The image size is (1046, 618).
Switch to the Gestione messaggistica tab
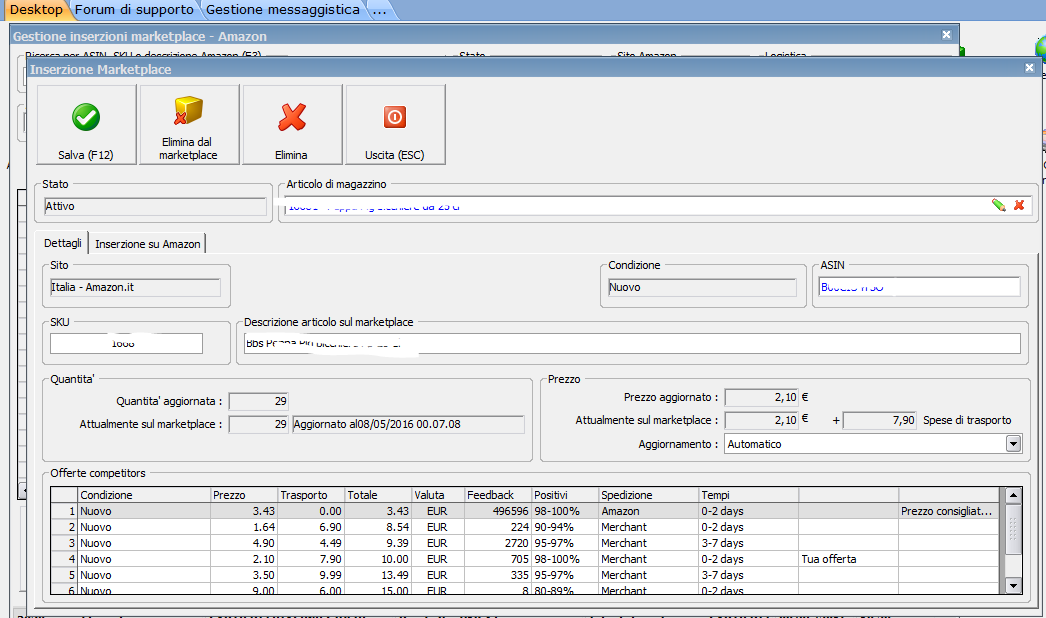pyautogui.click(x=282, y=10)
